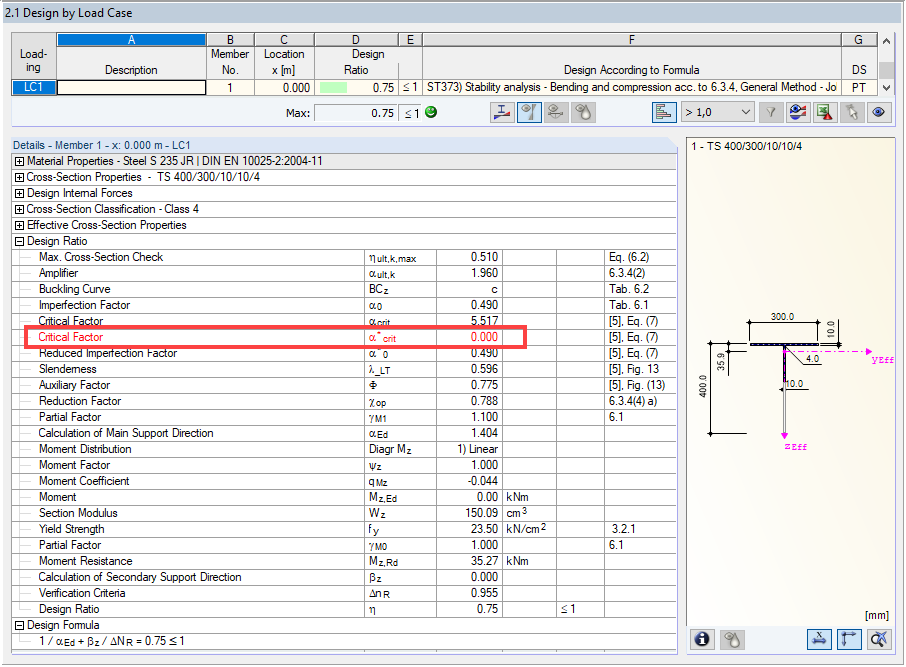
Task: Expand Design Internal Forces section
Action: coord(20,194)
